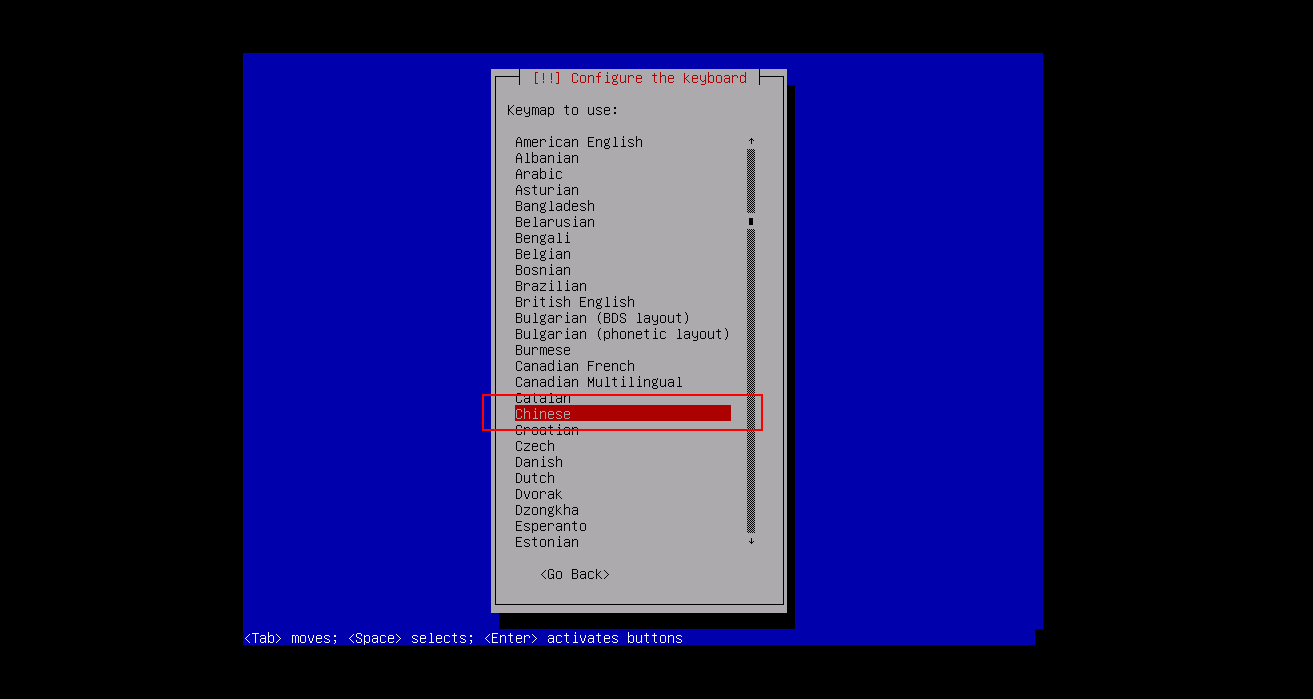Screen dimensions: 1313x699
Task: Click the scrollbar position thumb
Action: (x=751, y=222)
